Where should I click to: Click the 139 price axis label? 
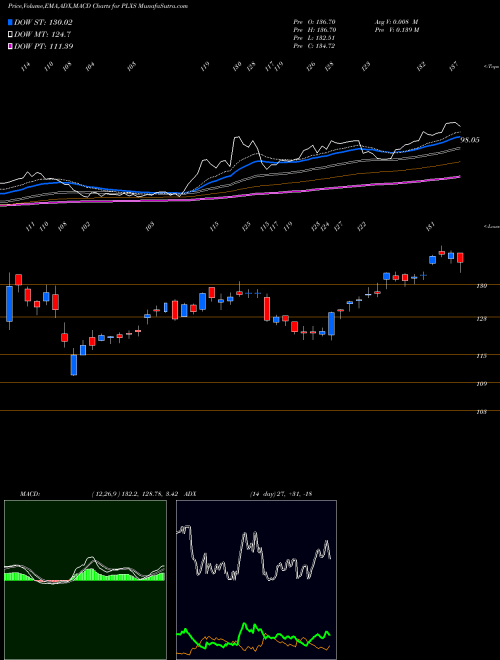point(481,286)
